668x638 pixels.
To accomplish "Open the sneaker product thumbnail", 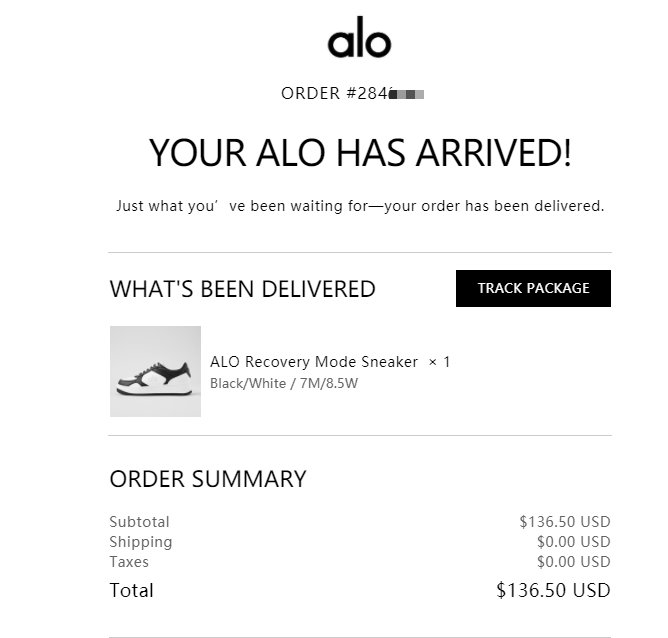I will [155, 371].
